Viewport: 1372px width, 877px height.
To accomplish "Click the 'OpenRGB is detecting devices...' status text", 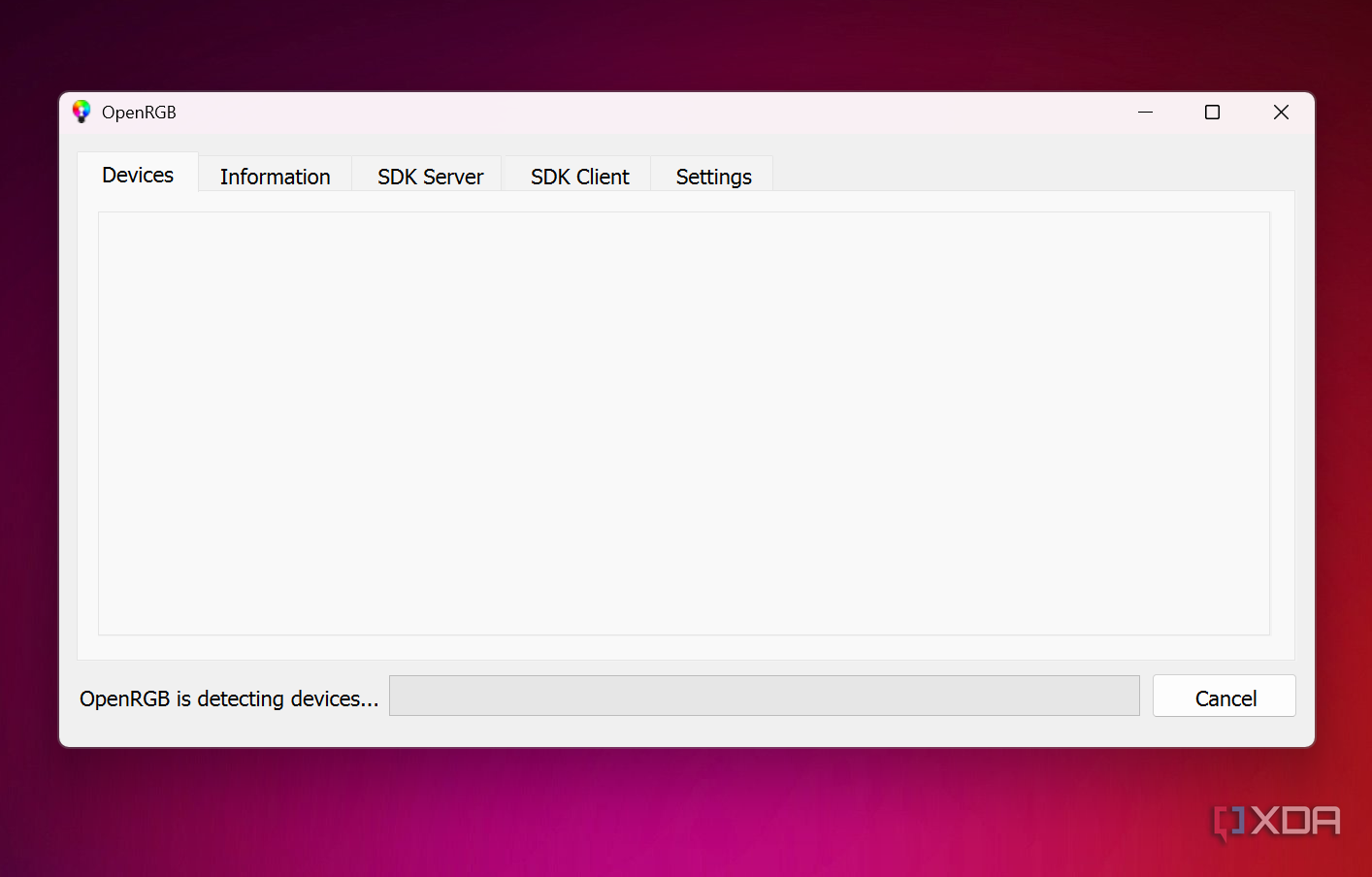I will pos(229,698).
